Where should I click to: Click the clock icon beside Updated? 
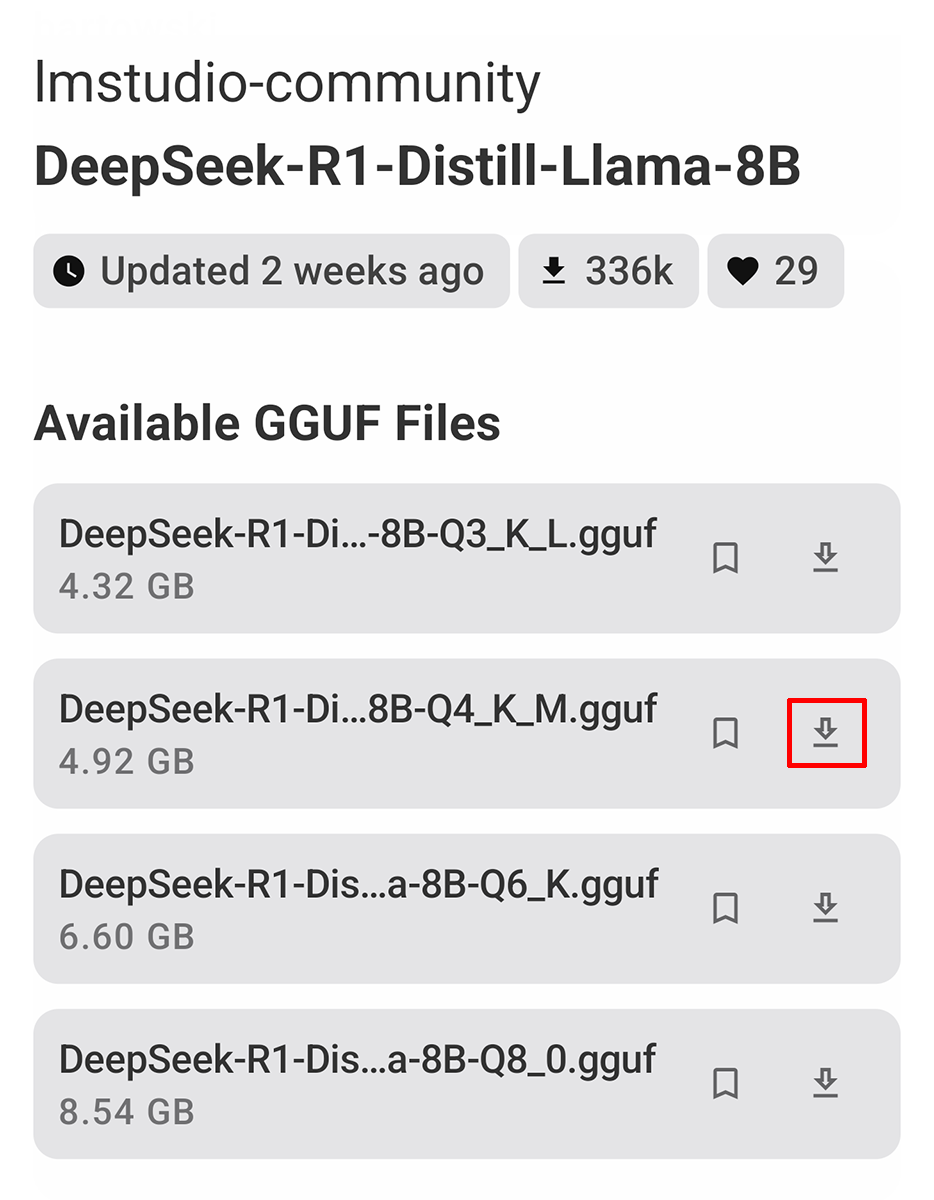tap(69, 271)
